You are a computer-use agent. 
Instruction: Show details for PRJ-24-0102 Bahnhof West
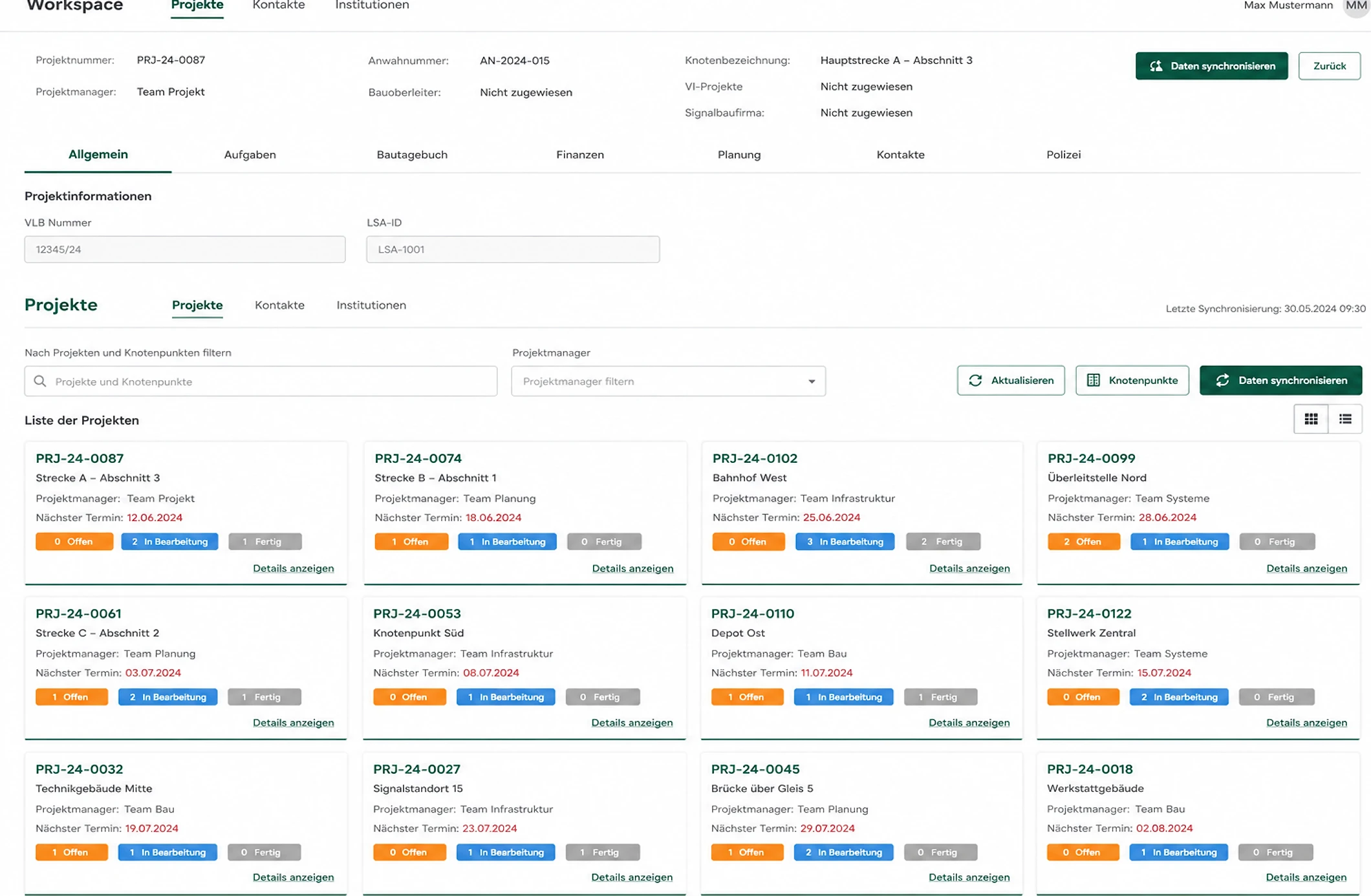point(969,568)
